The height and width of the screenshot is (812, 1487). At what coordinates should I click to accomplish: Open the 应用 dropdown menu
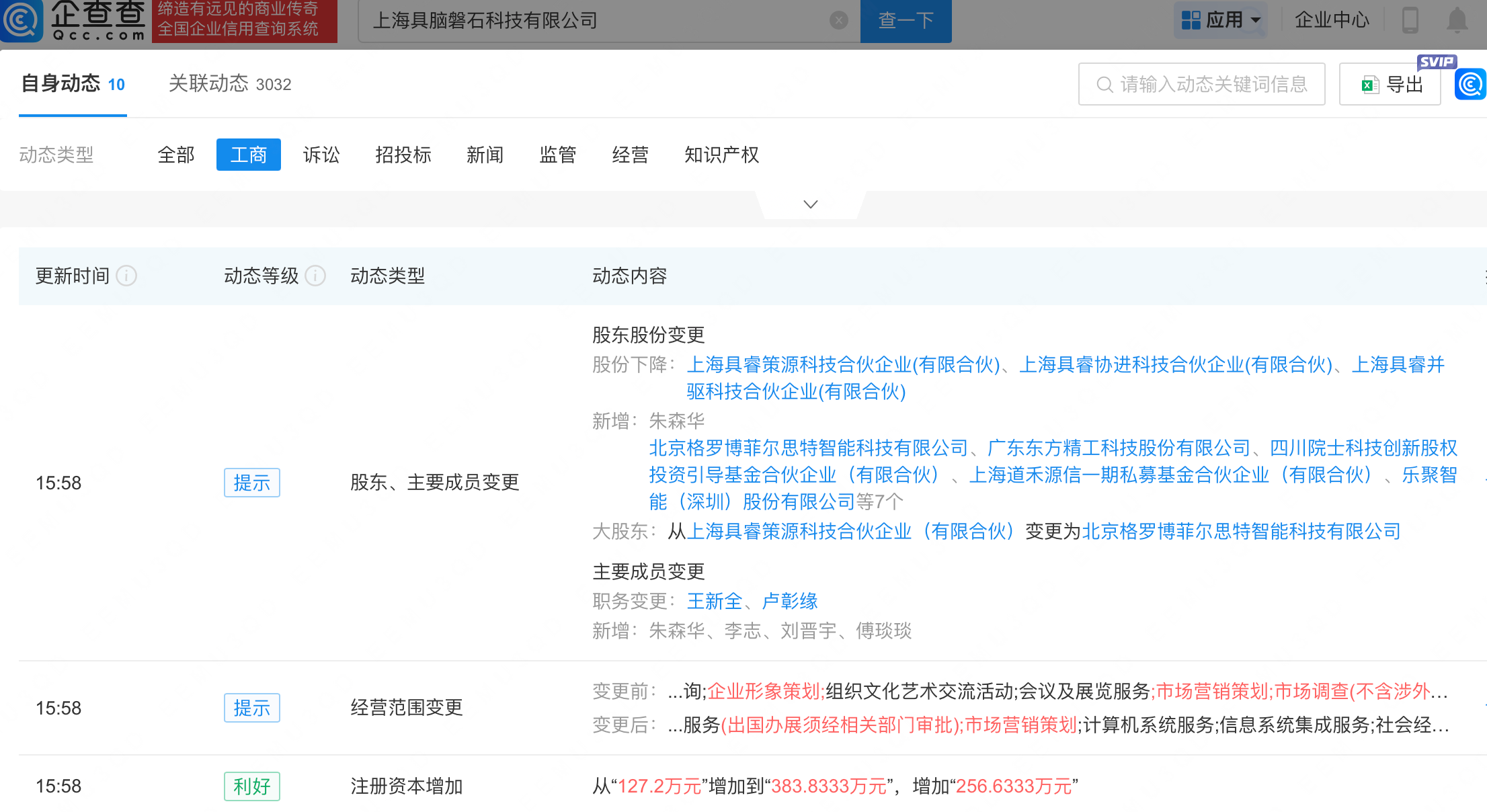pos(1220,20)
